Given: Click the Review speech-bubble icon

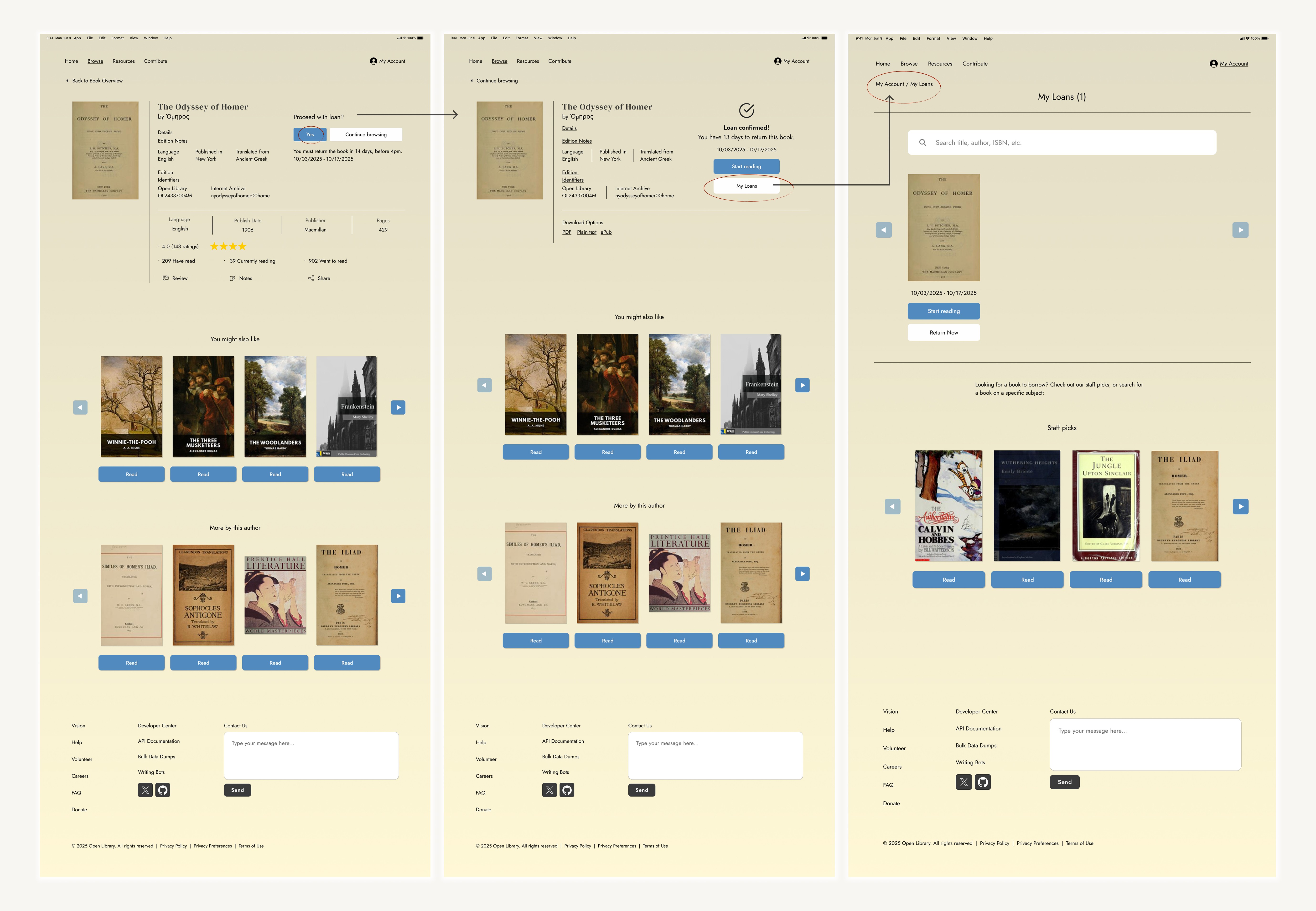Looking at the screenshot, I should click(x=166, y=278).
